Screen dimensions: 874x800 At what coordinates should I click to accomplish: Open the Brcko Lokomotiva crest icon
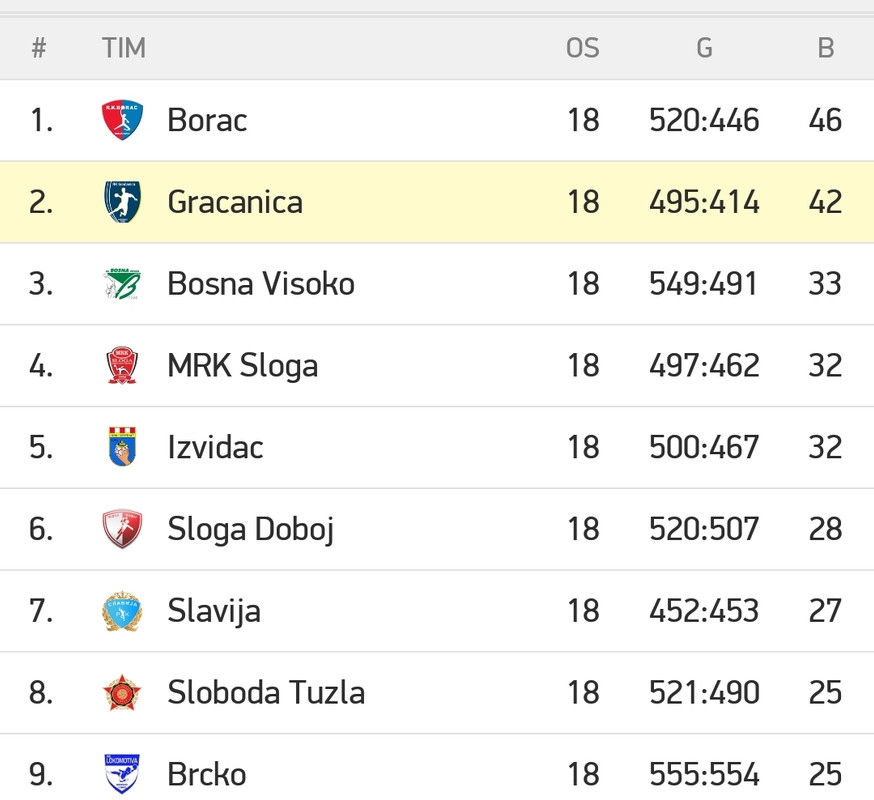(122, 774)
